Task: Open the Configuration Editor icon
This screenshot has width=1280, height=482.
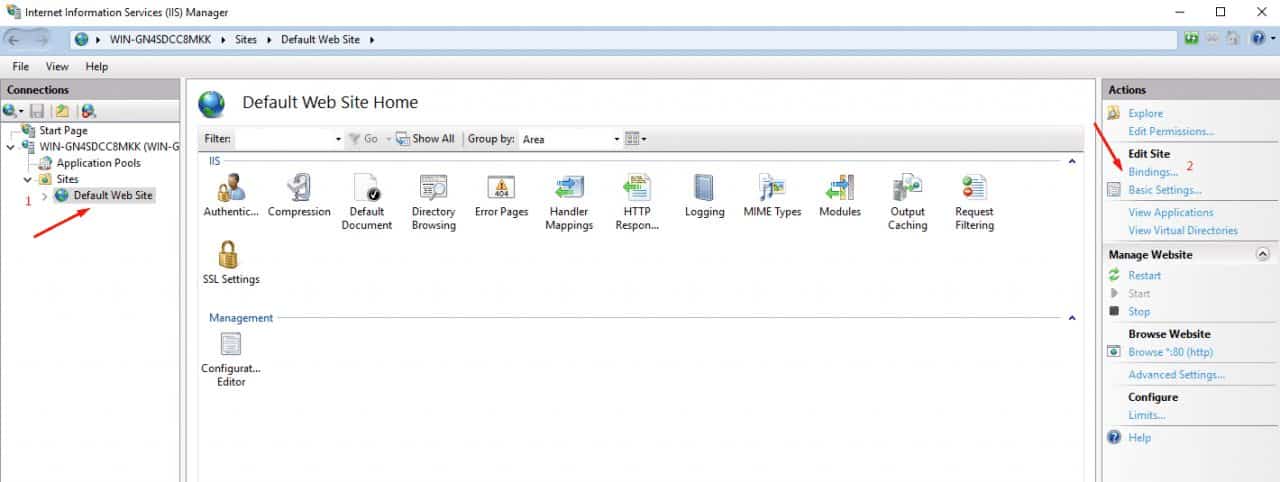Action: [231, 346]
